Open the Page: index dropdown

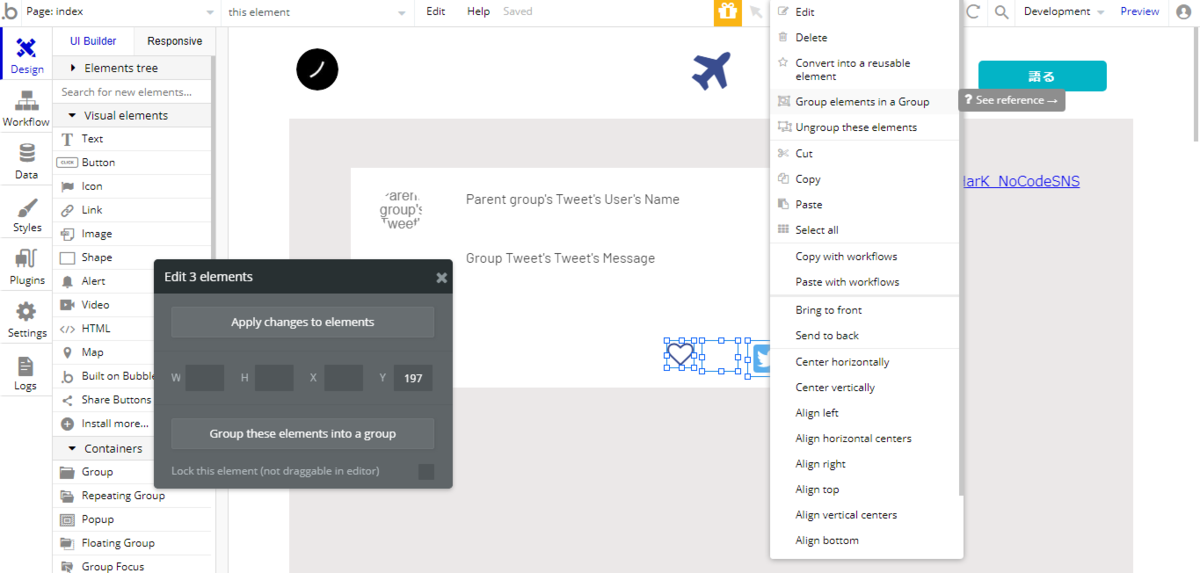pos(120,12)
